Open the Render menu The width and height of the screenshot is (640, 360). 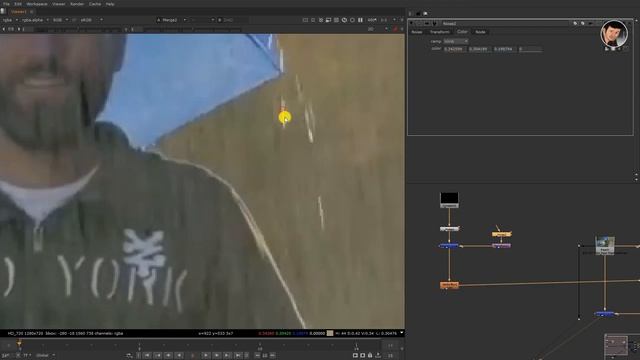77,4
